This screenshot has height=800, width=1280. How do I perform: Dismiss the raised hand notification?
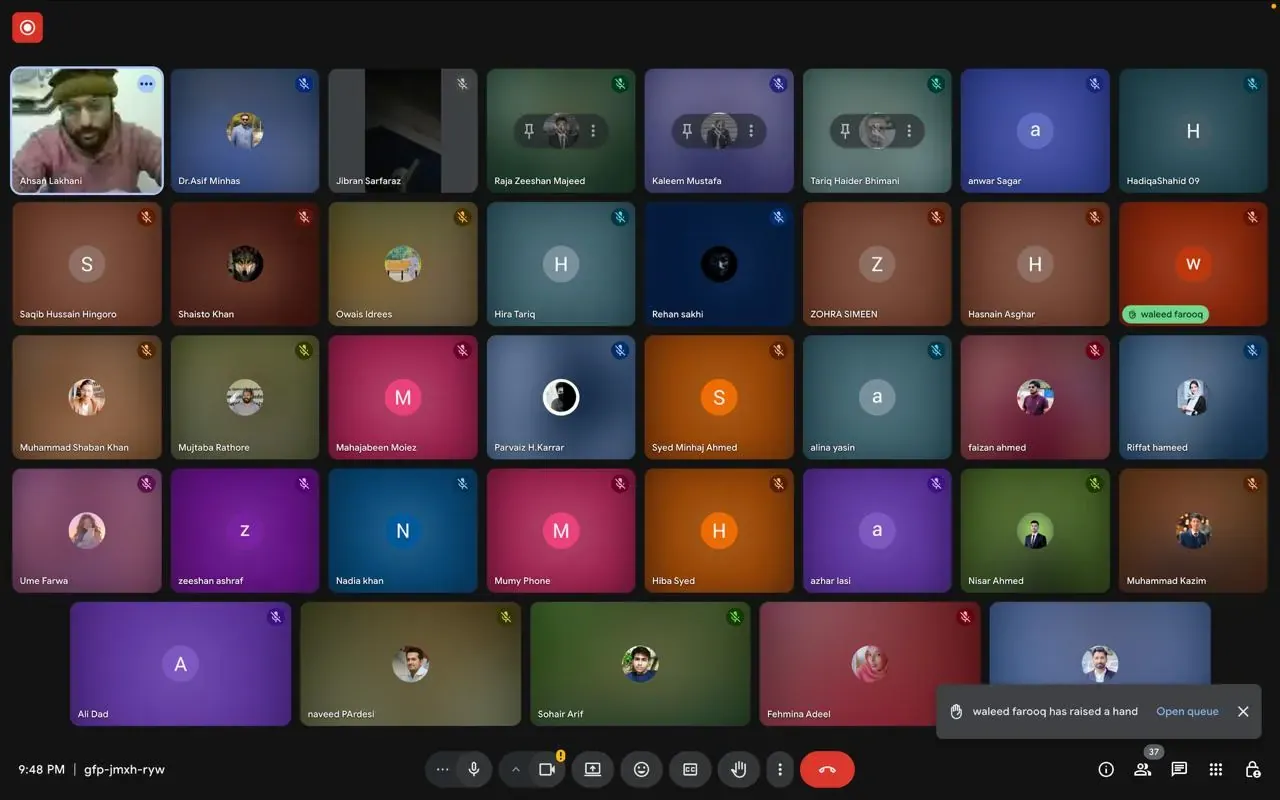click(1243, 711)
